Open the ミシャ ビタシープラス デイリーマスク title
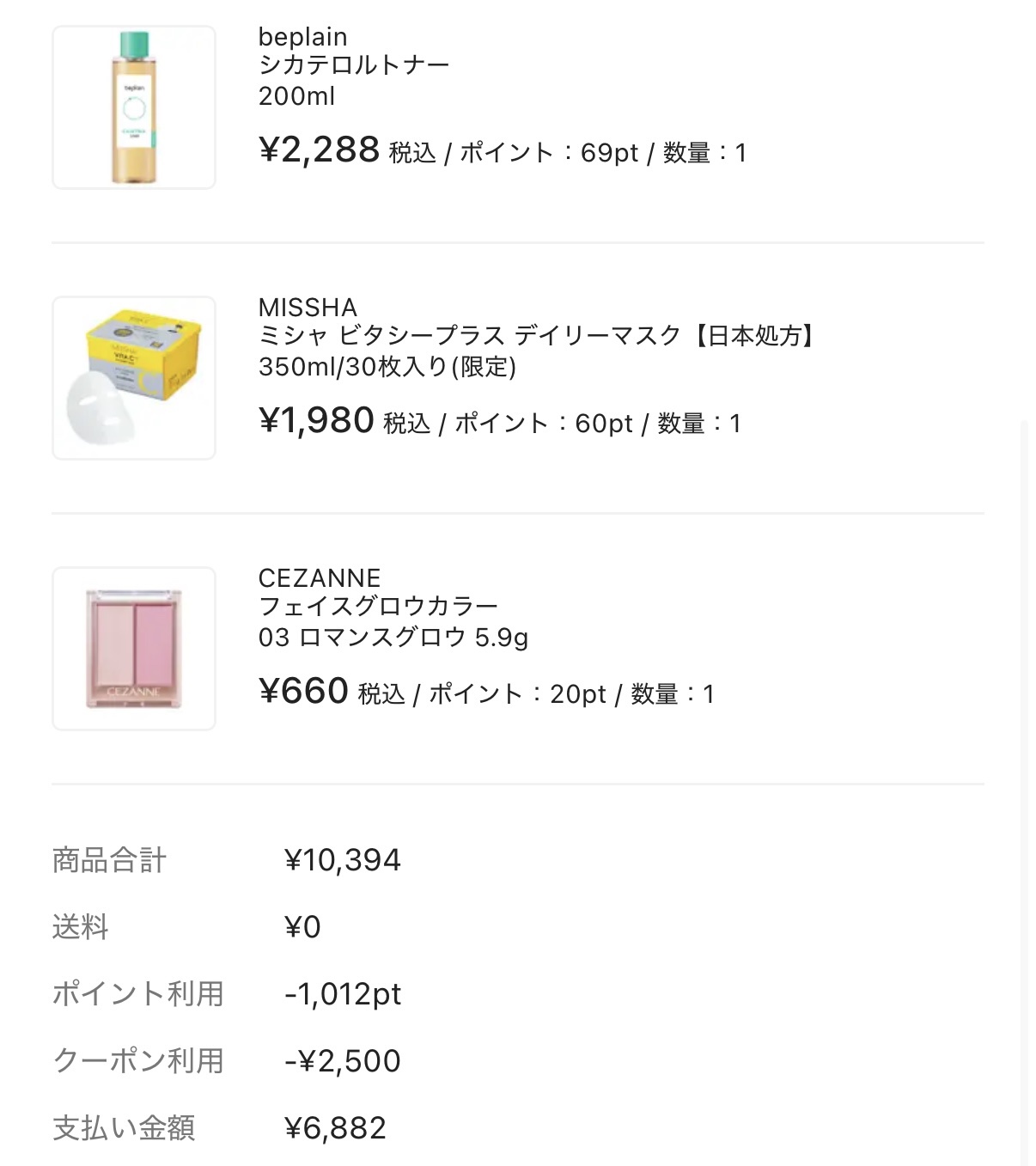1036x1166 pixels. pyautogui.click(x=537, y=336)
